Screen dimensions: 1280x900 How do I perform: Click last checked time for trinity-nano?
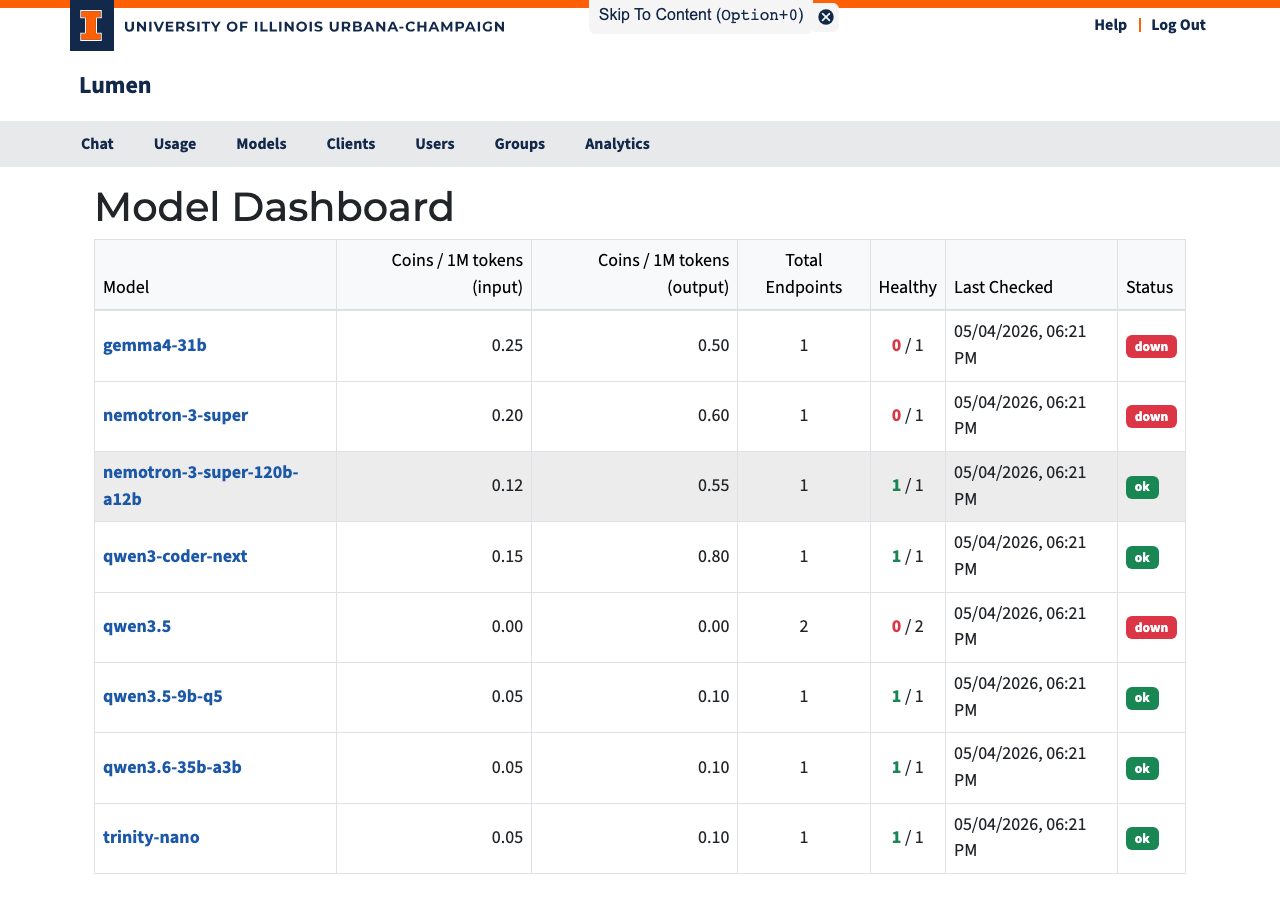click(1020, 837)
